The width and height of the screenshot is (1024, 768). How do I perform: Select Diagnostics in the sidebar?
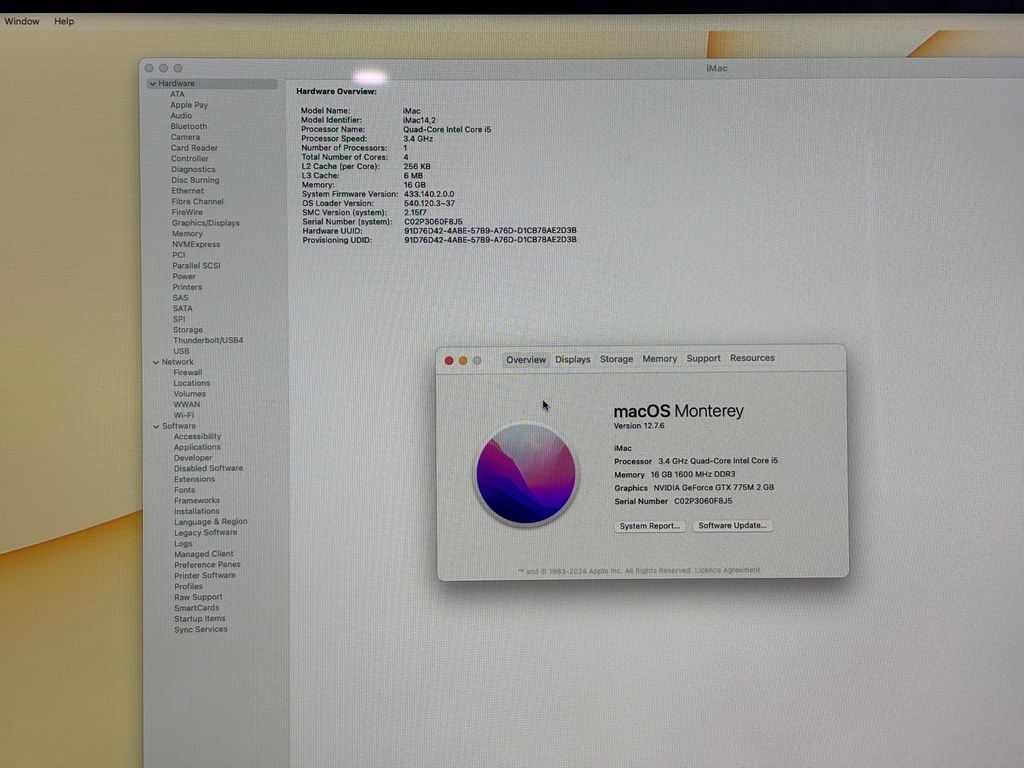[x=193, y=169]
